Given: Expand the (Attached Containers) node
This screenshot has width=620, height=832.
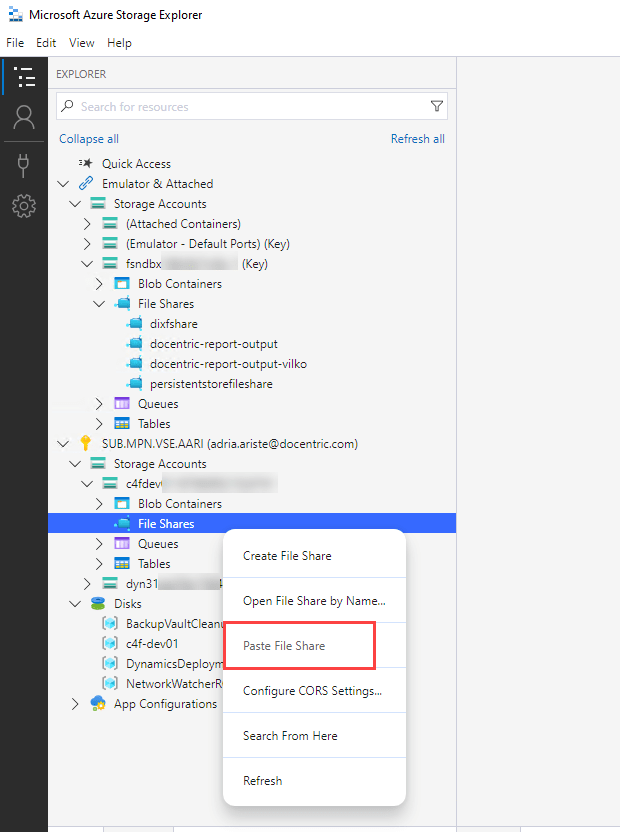Looking at the screenshot, I should click(x=87, y=223).
